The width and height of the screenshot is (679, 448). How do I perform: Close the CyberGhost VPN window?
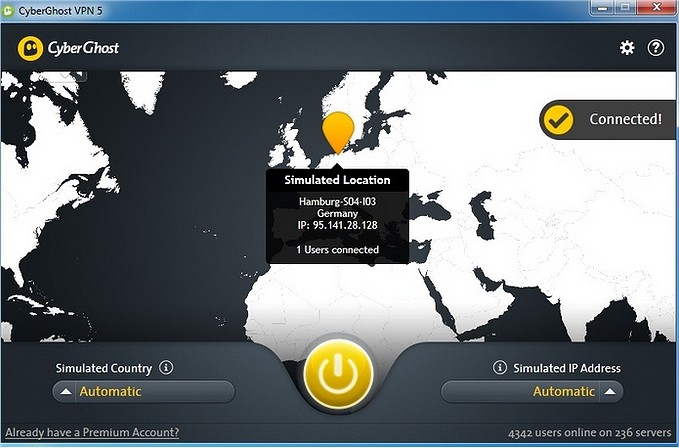point(656,7)
